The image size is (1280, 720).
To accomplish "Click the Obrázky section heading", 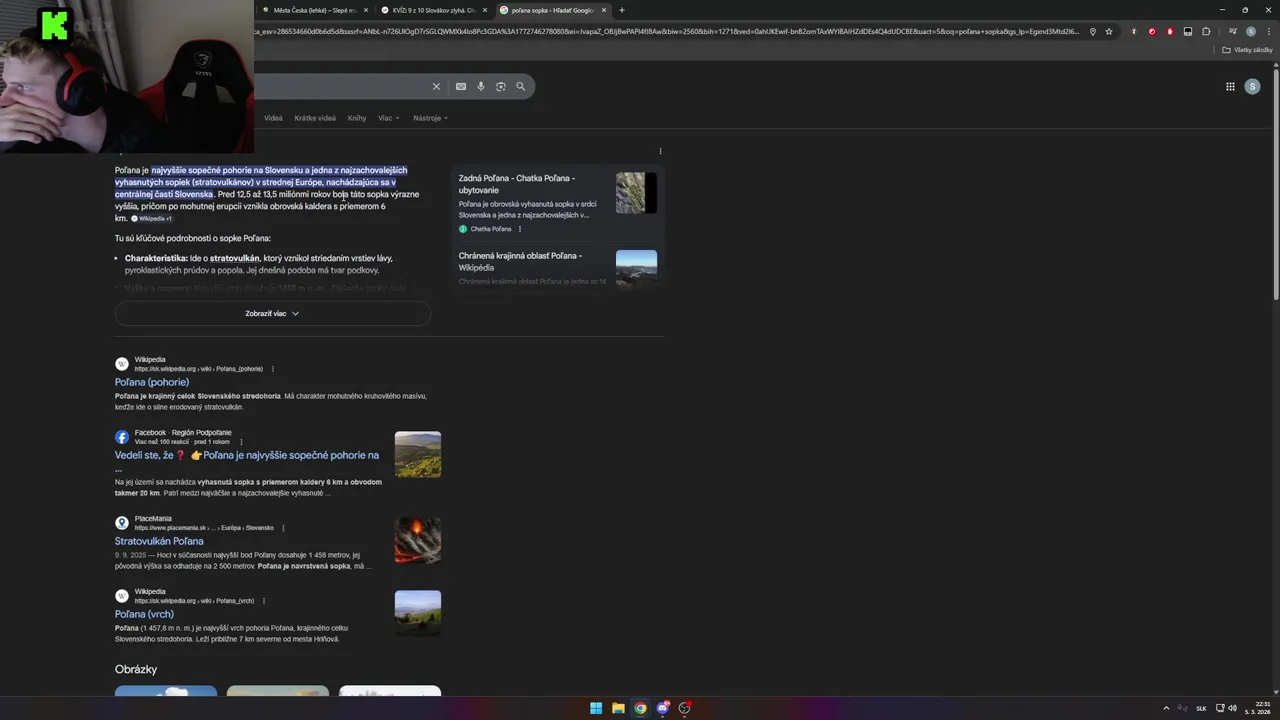I will tap(136, 669).
